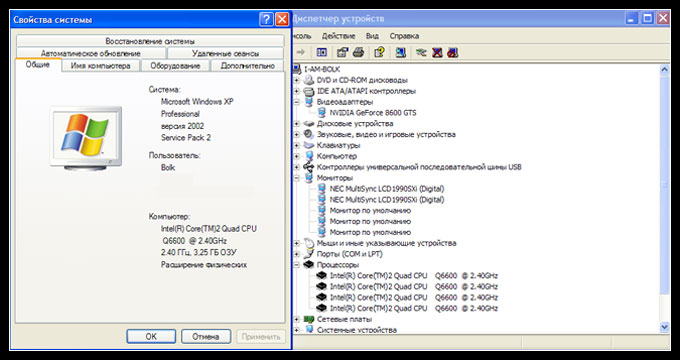Collapse the Процессоры node
Screen dimensions: 680x360
[x=297, y=265]
